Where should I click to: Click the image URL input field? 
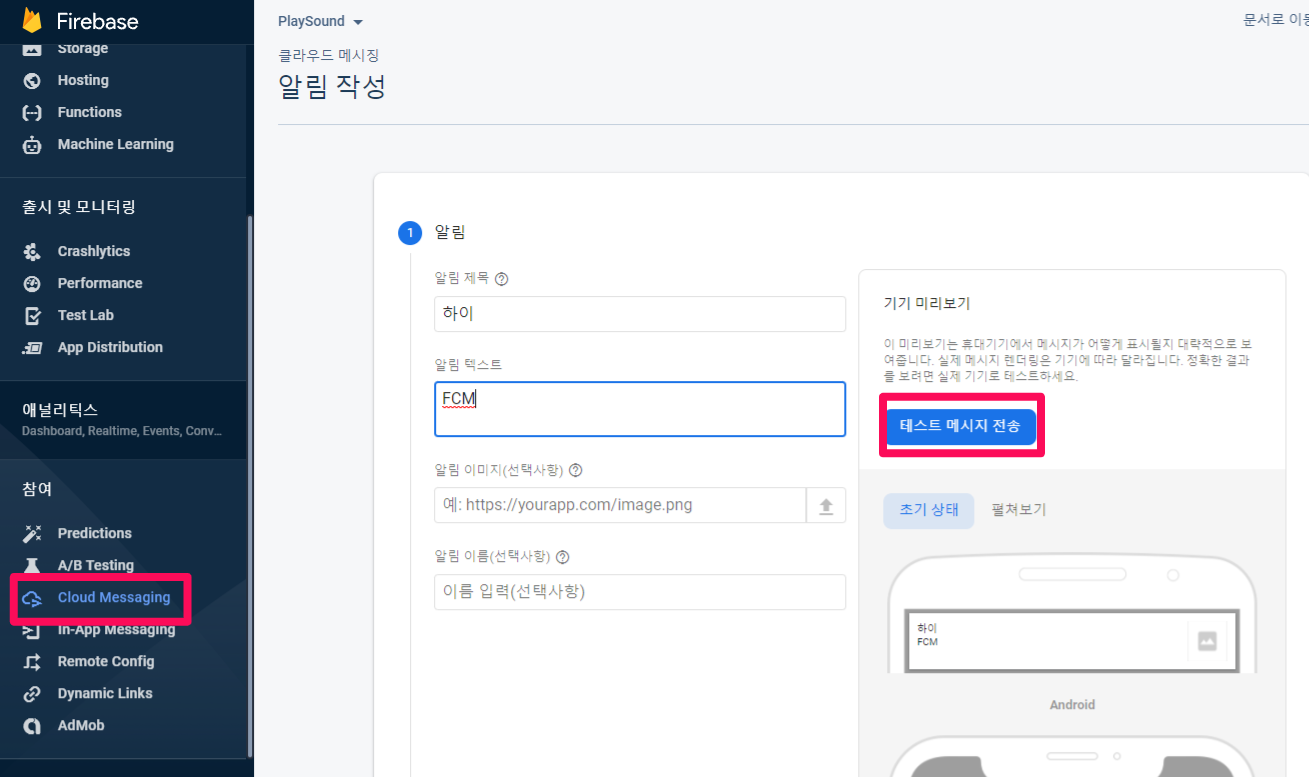click(x=620, y=506)
